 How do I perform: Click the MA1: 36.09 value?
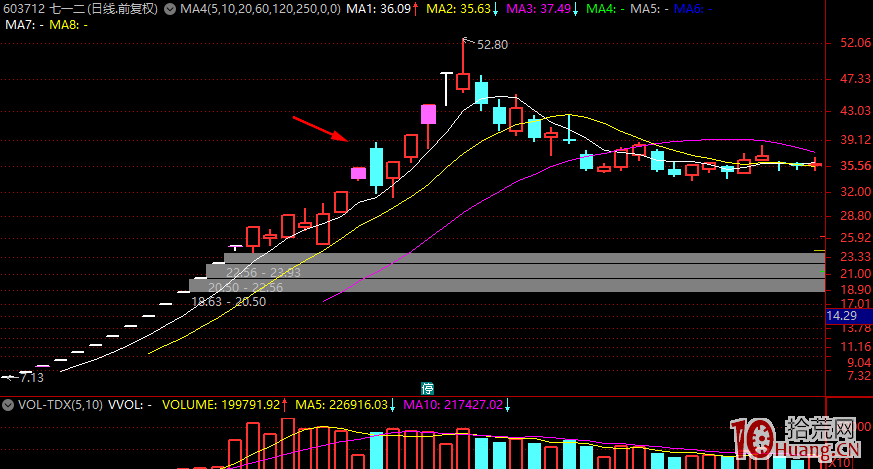(379, 9)
